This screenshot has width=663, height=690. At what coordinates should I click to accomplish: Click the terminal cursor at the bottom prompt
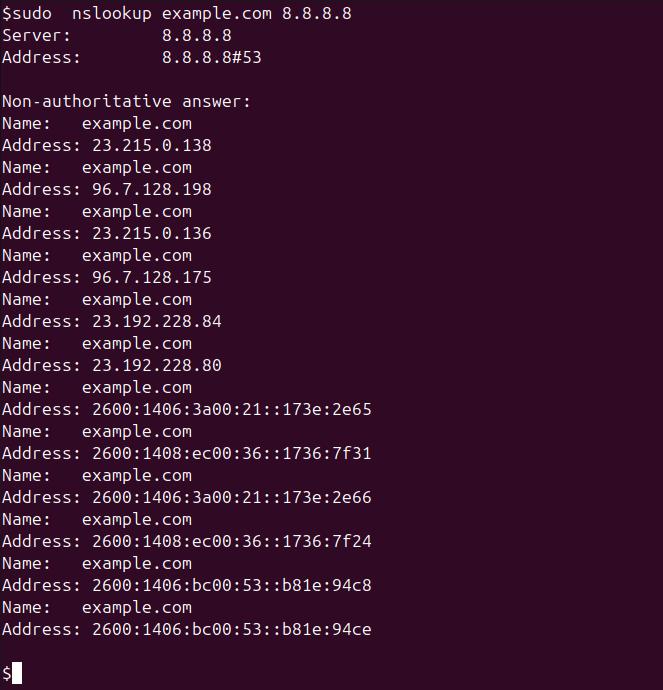coord(17,673)
